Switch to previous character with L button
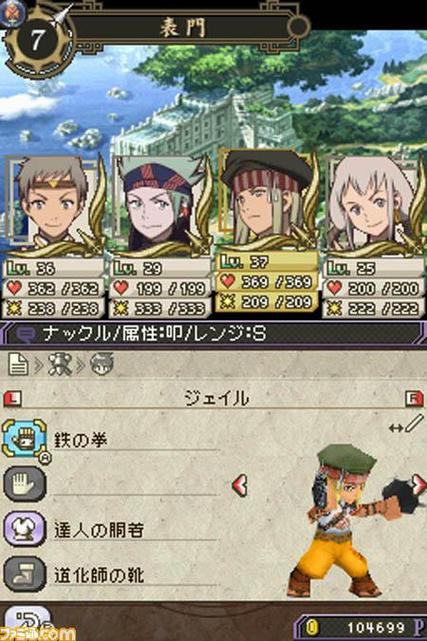The image size is (427, 641). 12,399
